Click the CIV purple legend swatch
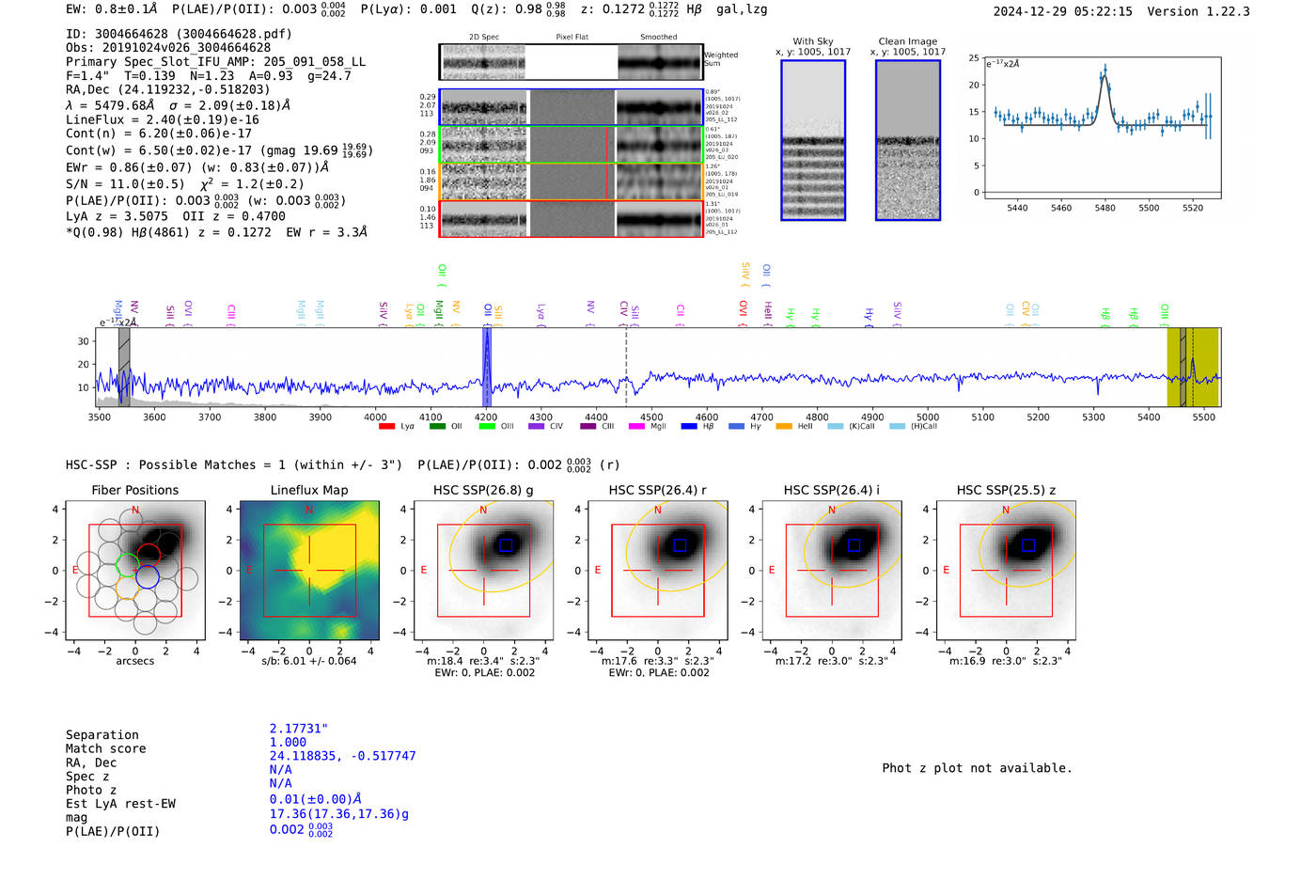Image resolution: width=1316 pixels, height=896 pixels. tap(537, 427)
